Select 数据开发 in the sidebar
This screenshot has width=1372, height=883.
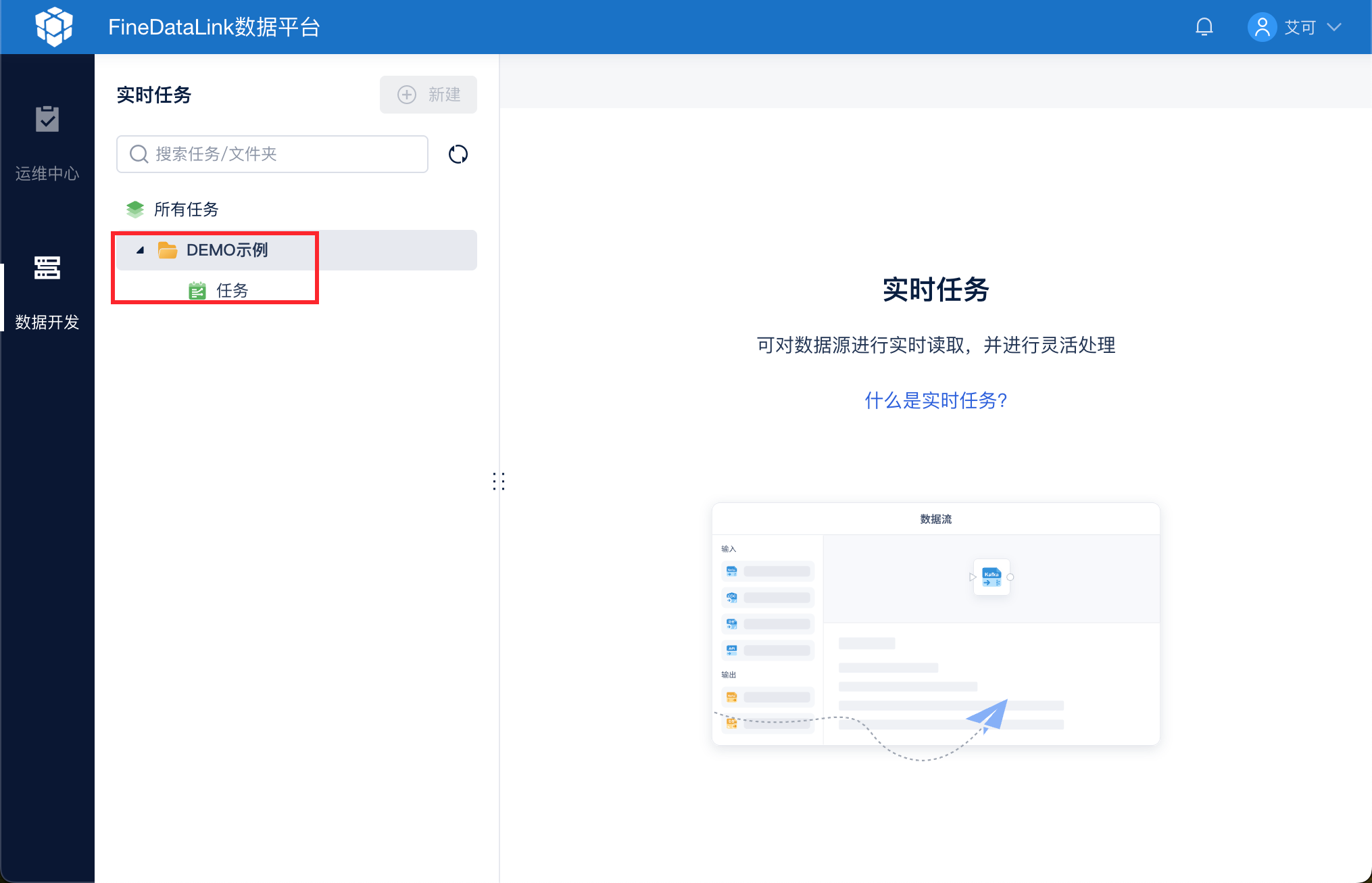pyautogui.click(x=47, y=293)
